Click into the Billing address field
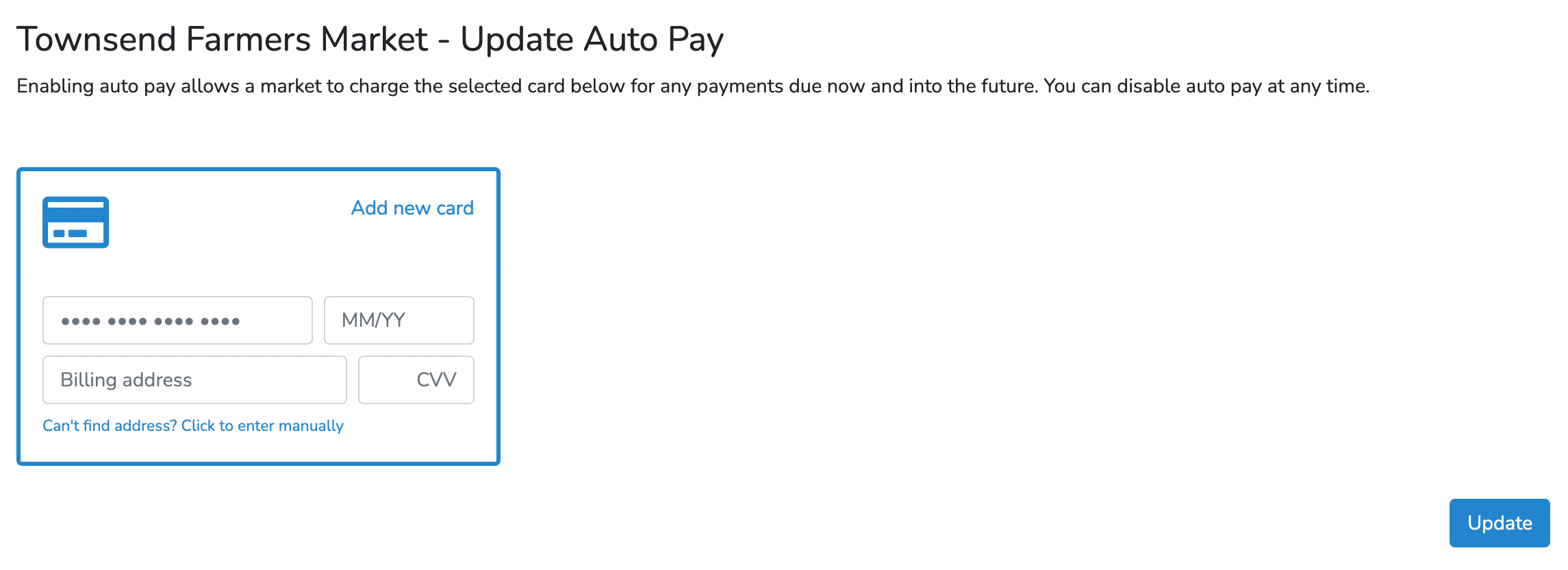 tap(194, 380)
